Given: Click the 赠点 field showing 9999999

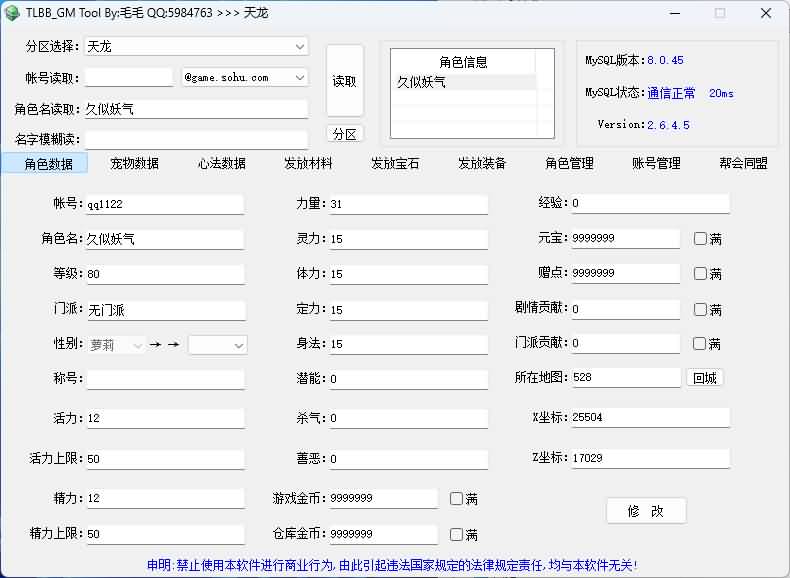Looking at the screenshot, I should point(625,273).
